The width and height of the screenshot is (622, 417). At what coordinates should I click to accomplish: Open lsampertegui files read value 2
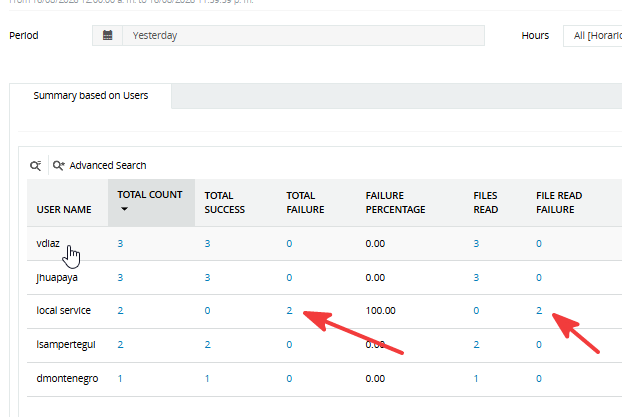click(x=476, y=344)
